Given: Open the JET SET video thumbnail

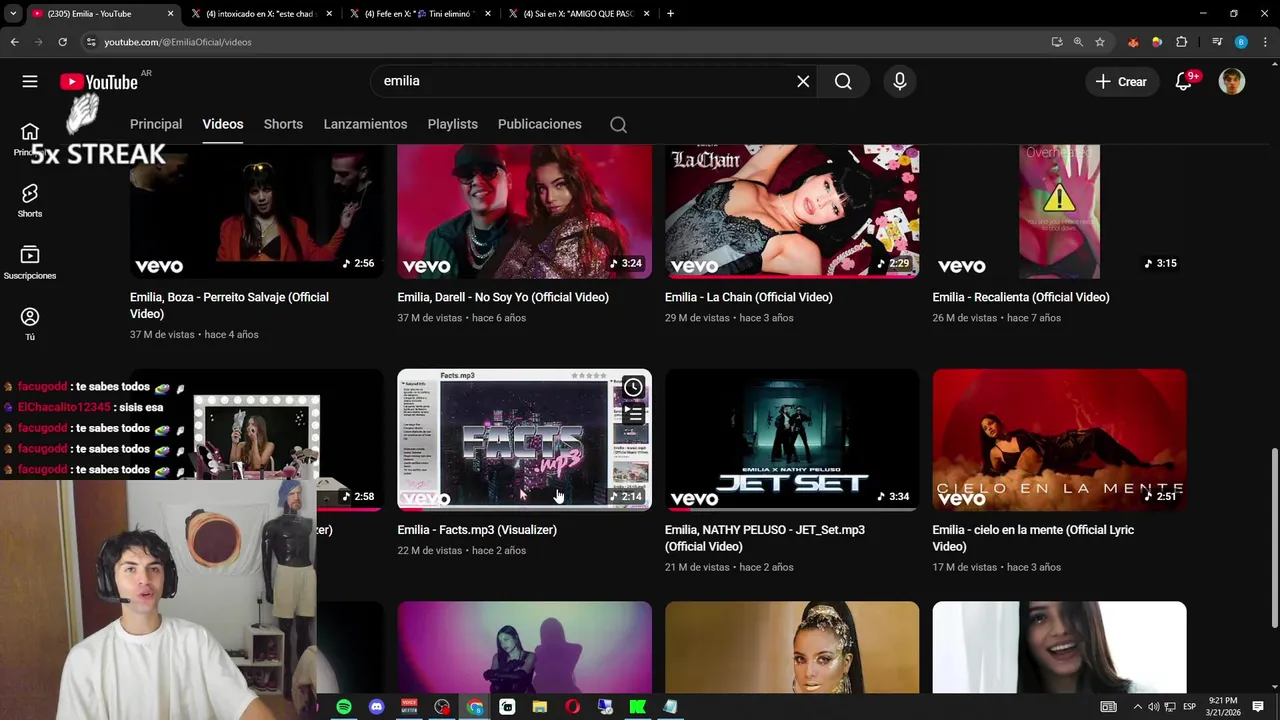Looking at the screenshot, I should (x=792, y=440).
